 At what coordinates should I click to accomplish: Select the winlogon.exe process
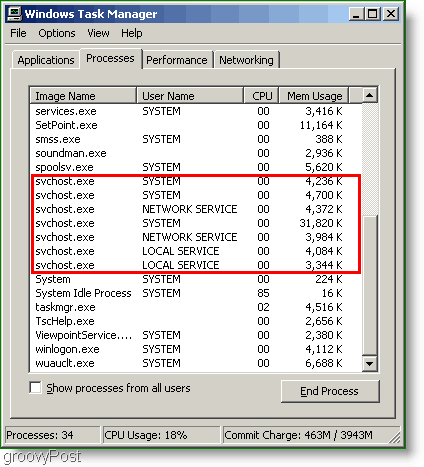click(x=196, y=349)
